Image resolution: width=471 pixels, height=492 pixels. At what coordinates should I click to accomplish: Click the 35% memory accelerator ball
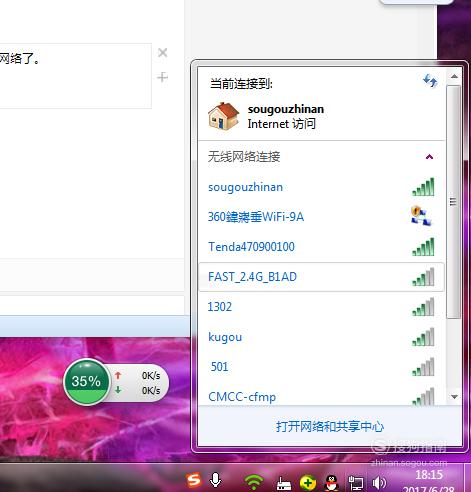point(87,382)
